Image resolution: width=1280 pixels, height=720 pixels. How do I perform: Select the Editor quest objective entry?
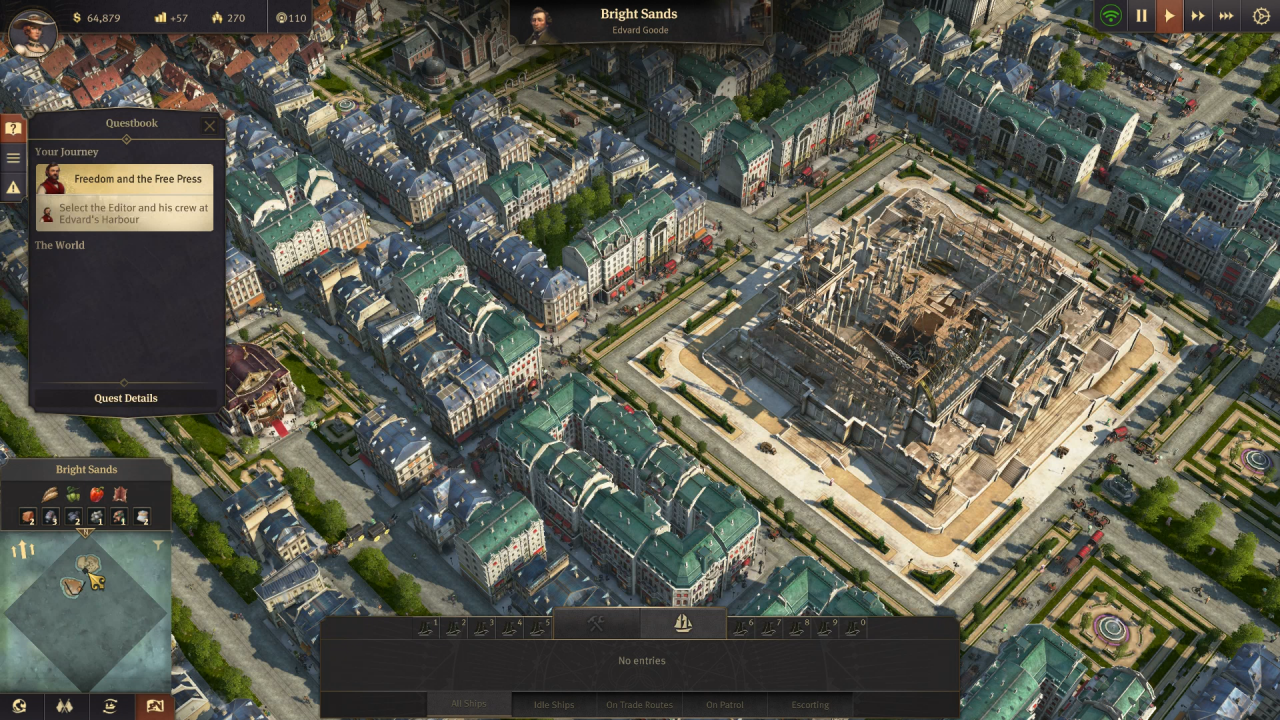125,213
